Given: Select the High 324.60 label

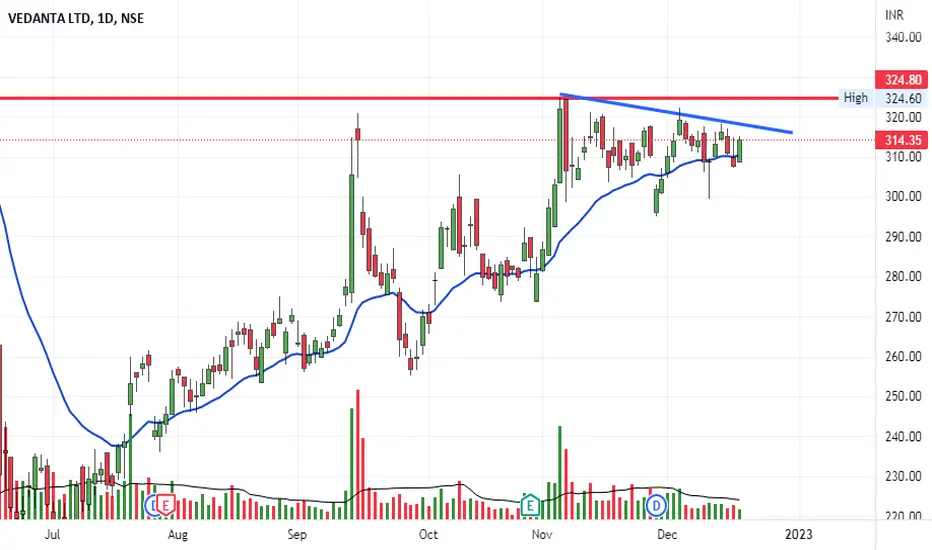Looking at the screenshot, I should coord(884,98).
